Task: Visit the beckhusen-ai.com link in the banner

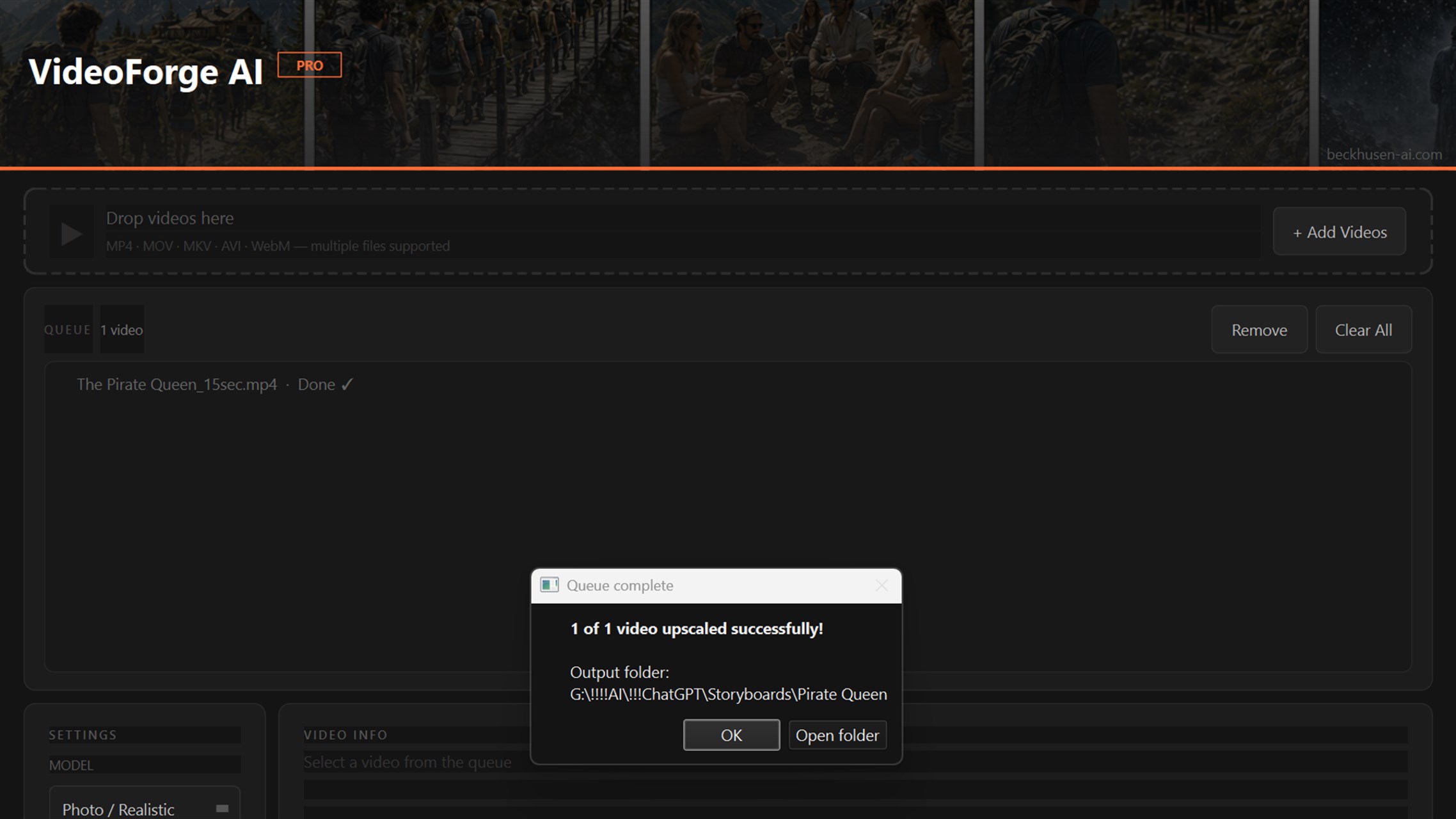Action: click(x=1384, y=154)
